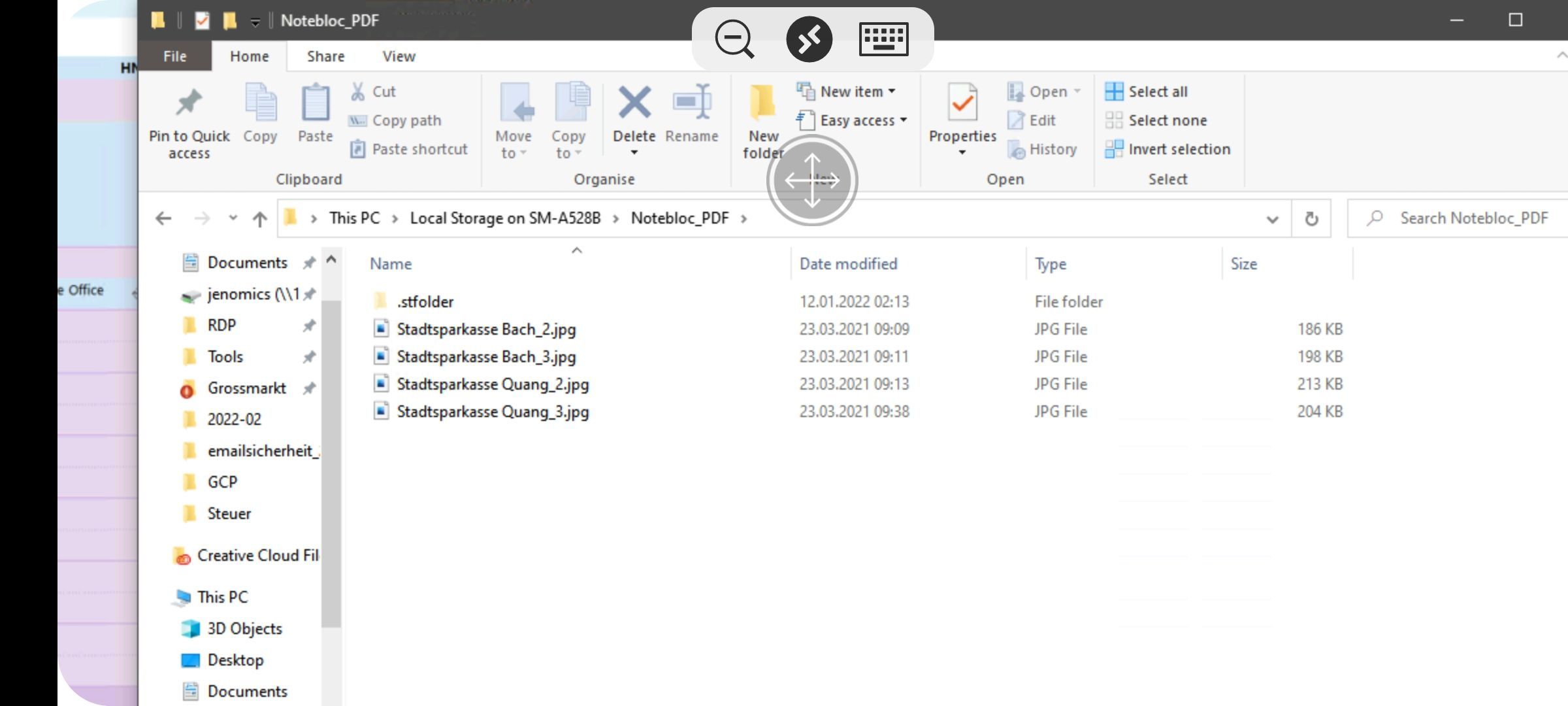Click the Rename icon

coord(692,102)
